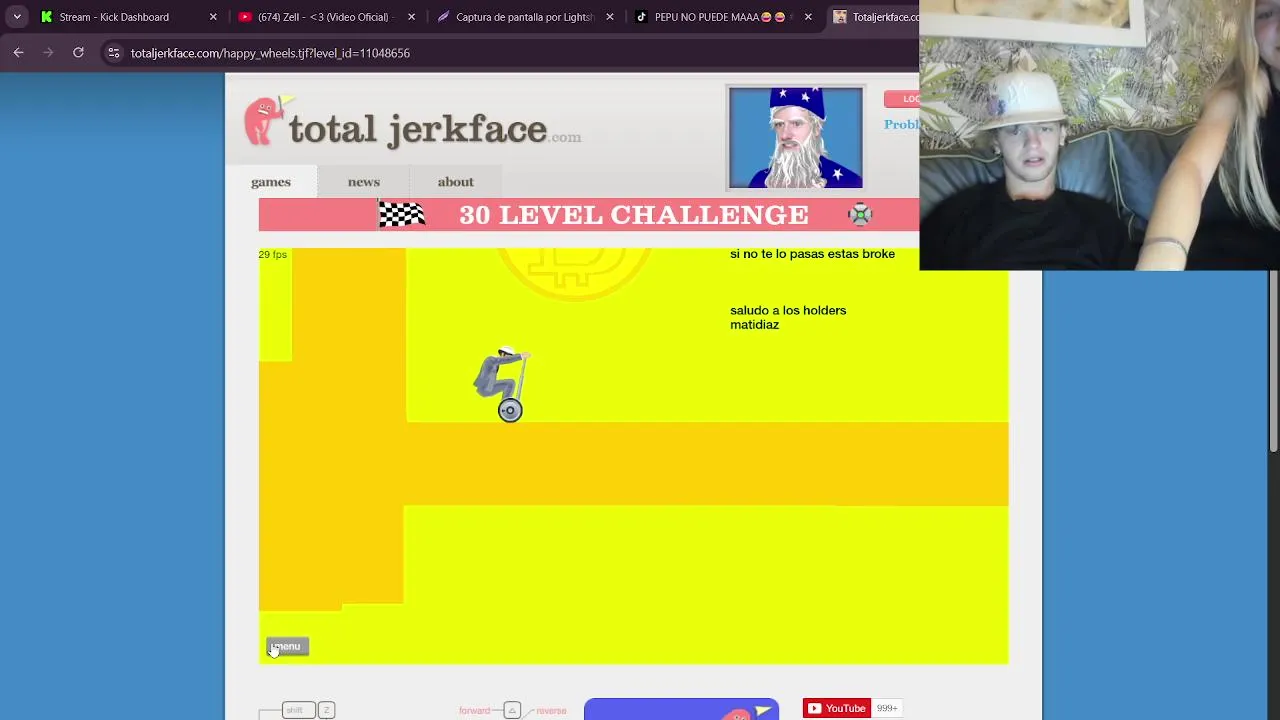The image size is (1280, 720).
Task: Open the tab search dropdown arrow
Action: 17,17
